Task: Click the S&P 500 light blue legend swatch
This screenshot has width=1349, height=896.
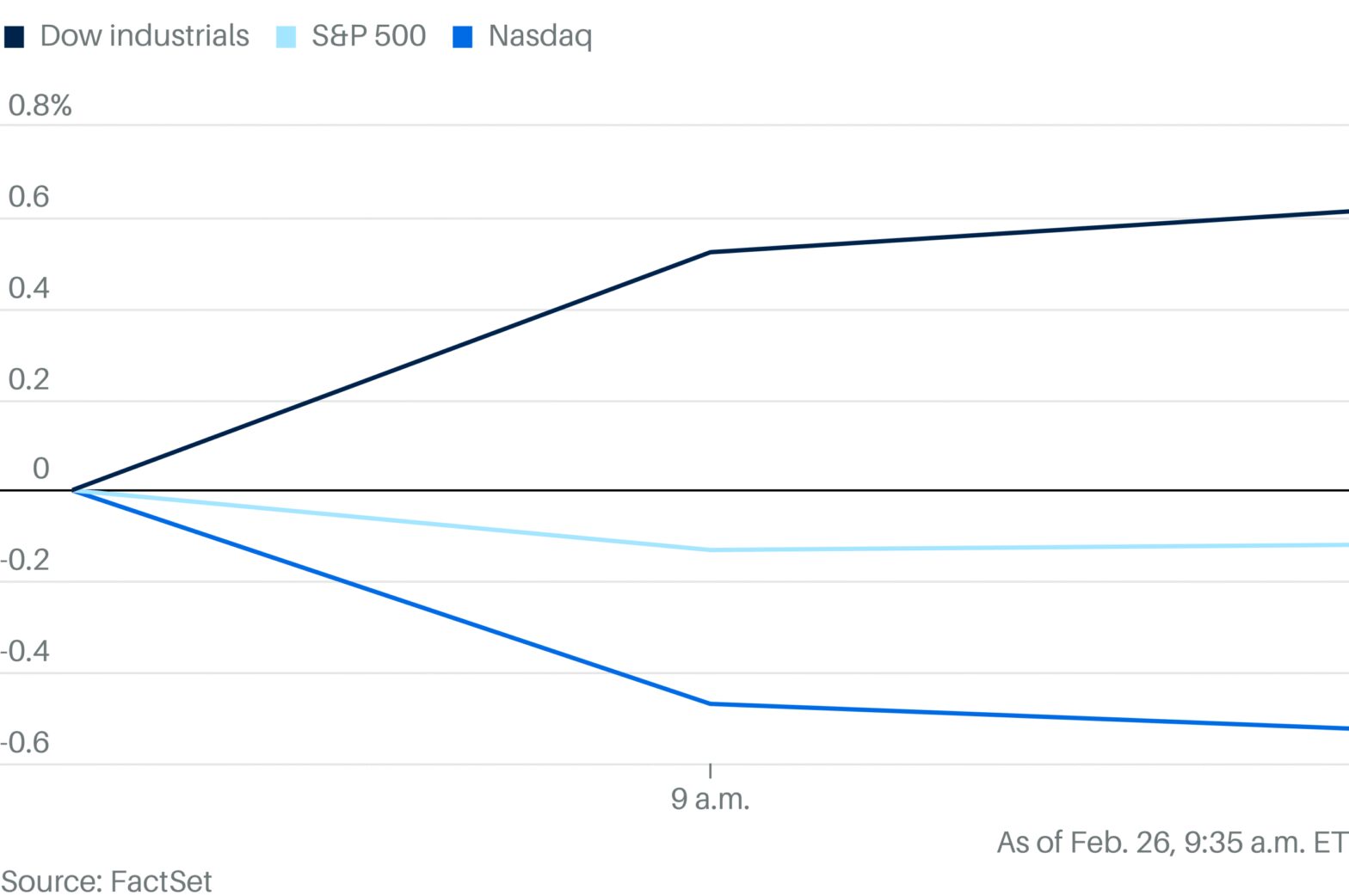Action: 286,37
